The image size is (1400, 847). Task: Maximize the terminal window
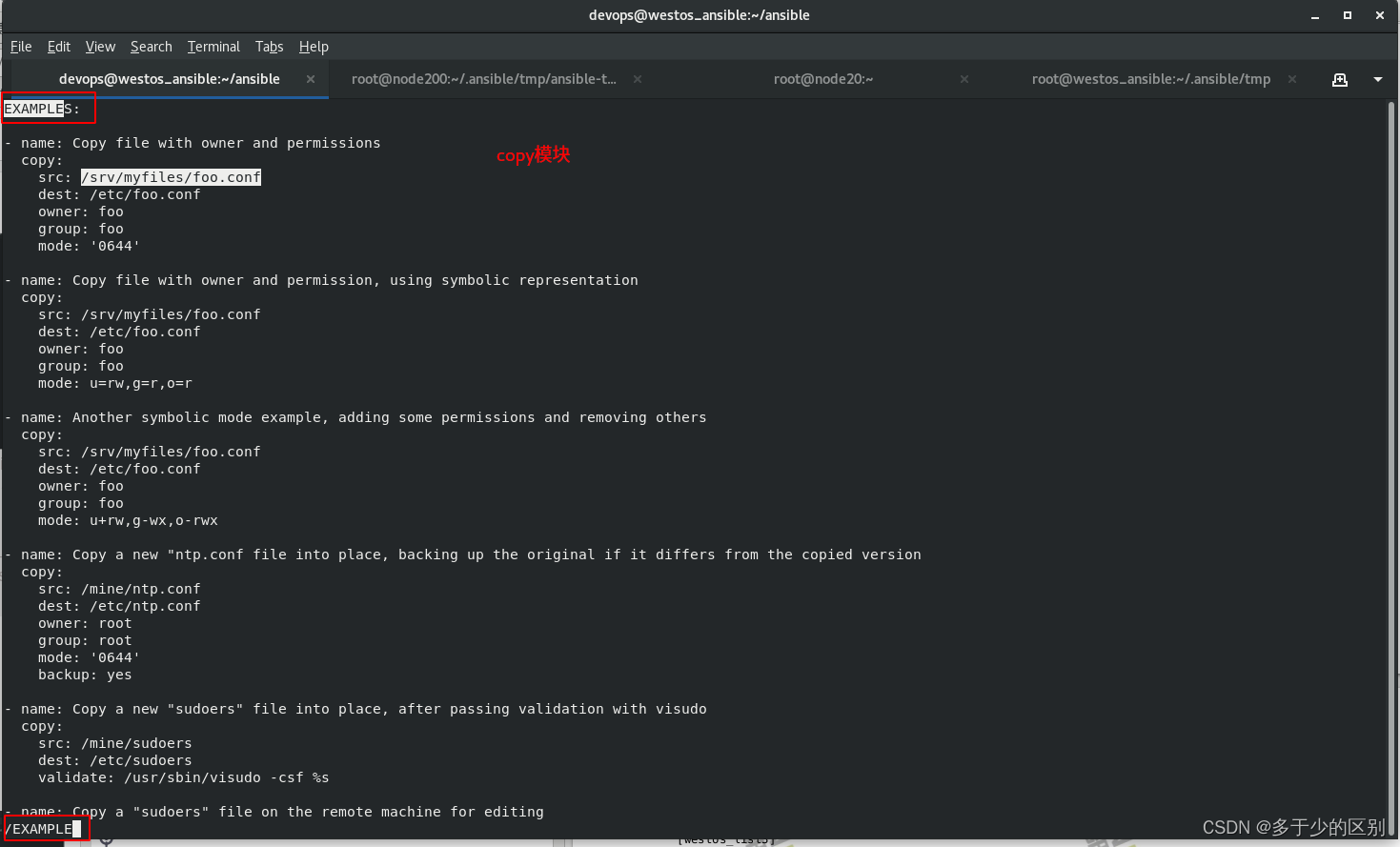(x=1348, y=15)
